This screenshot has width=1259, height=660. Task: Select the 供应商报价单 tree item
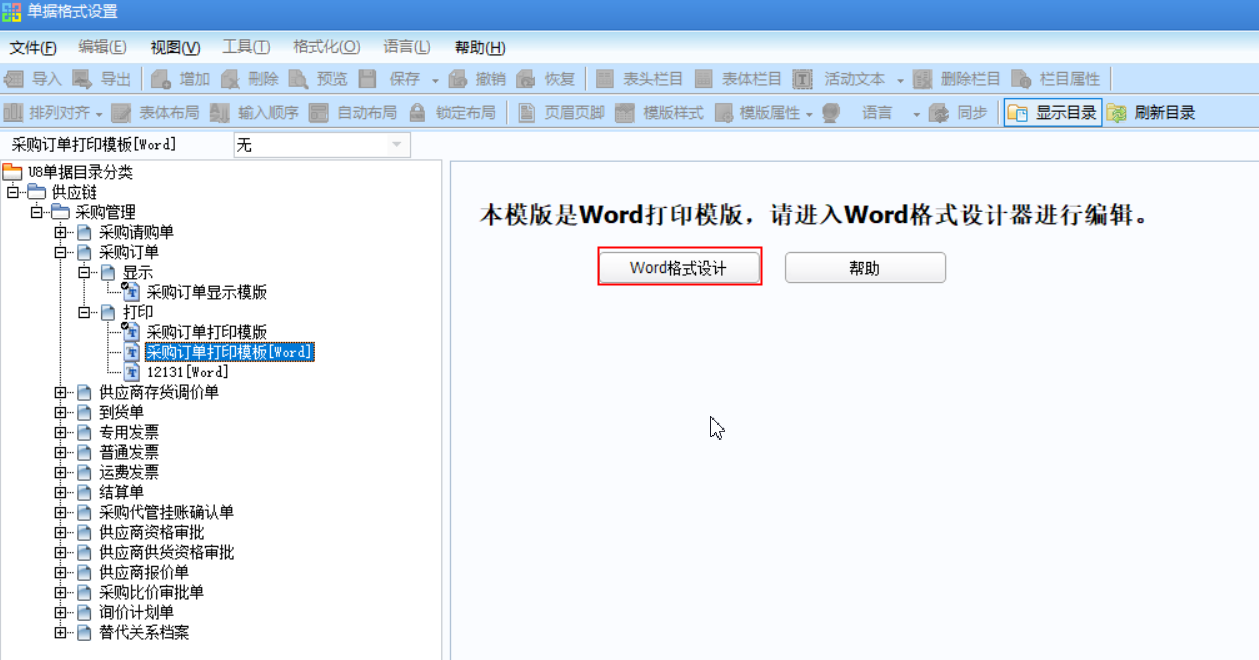[143, 572]
